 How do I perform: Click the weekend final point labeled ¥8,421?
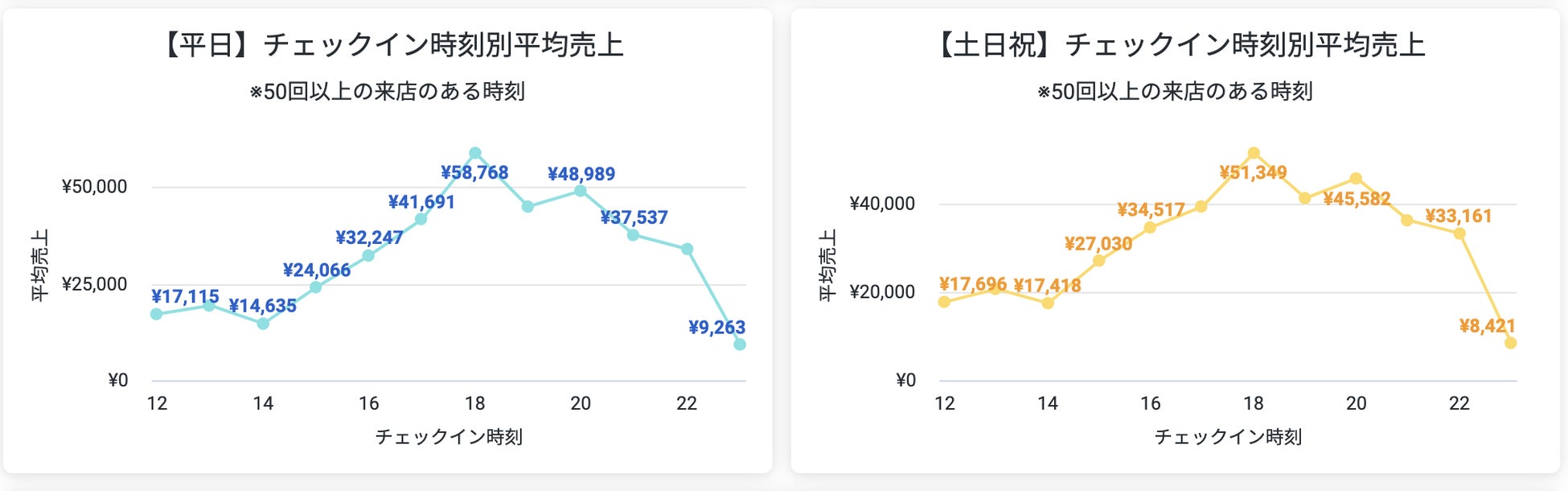(1511, 343)
